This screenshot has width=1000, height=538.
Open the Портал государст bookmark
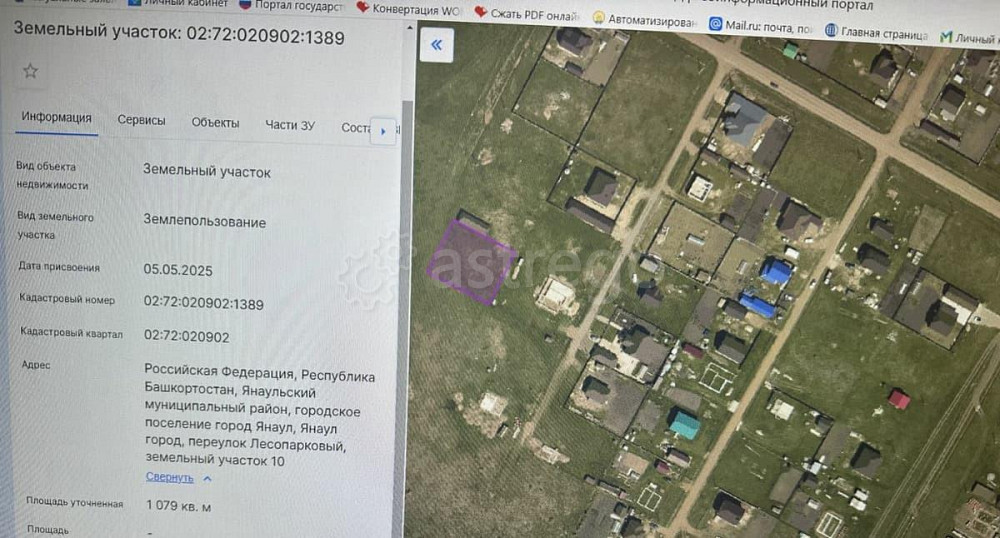291,5
